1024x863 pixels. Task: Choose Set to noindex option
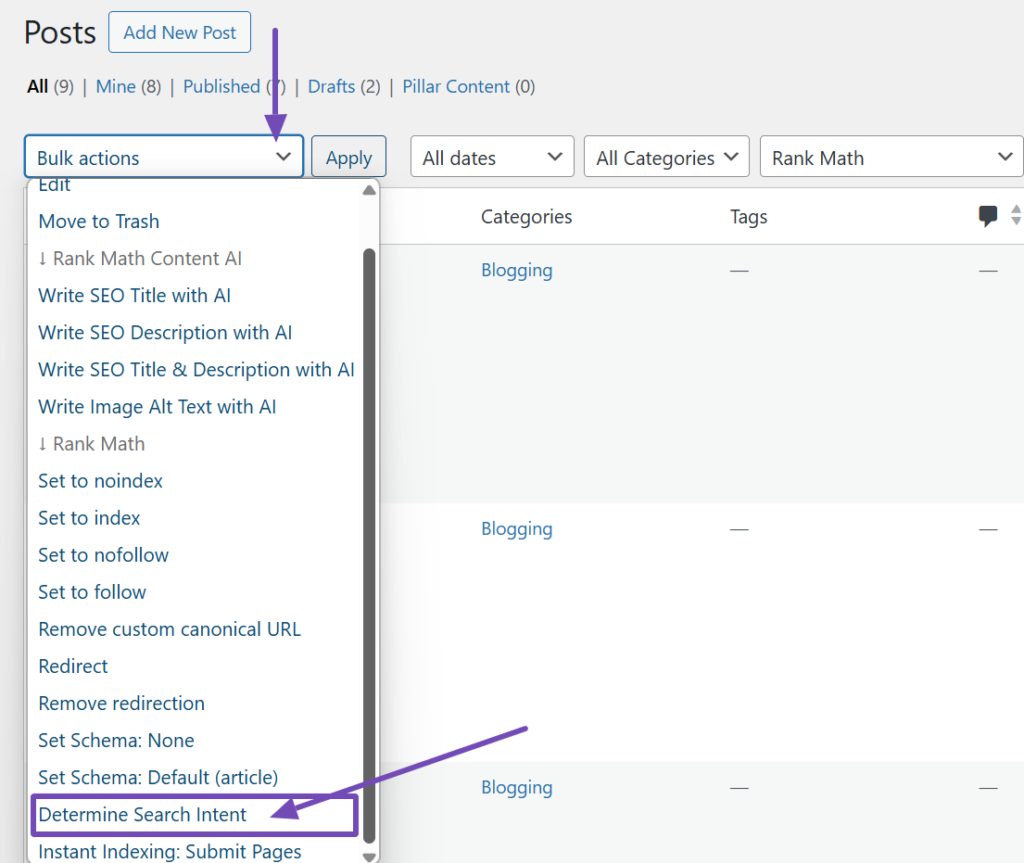tap(101, 481)
